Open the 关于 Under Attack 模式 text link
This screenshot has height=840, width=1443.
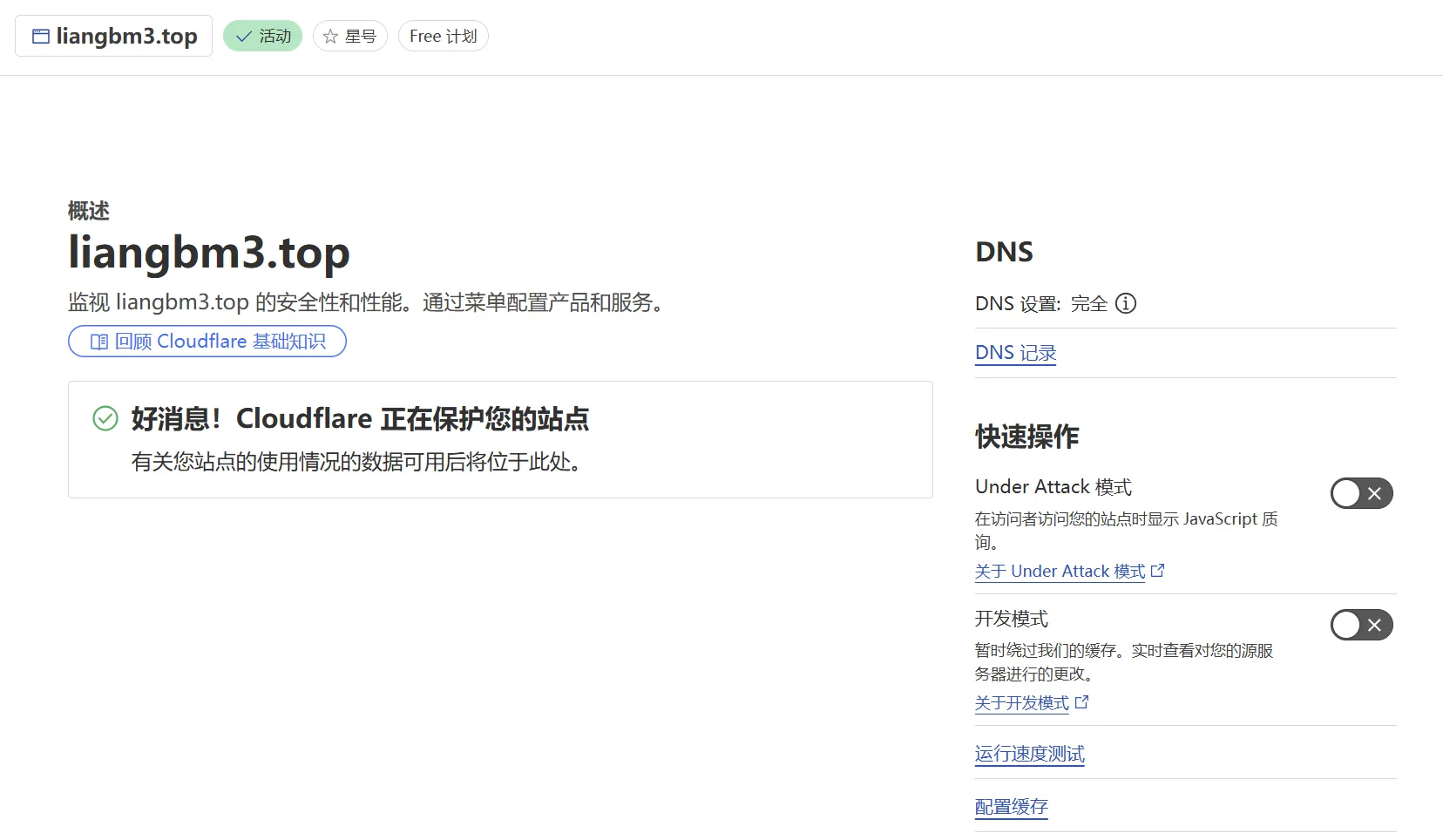[x=1060, y=572]
